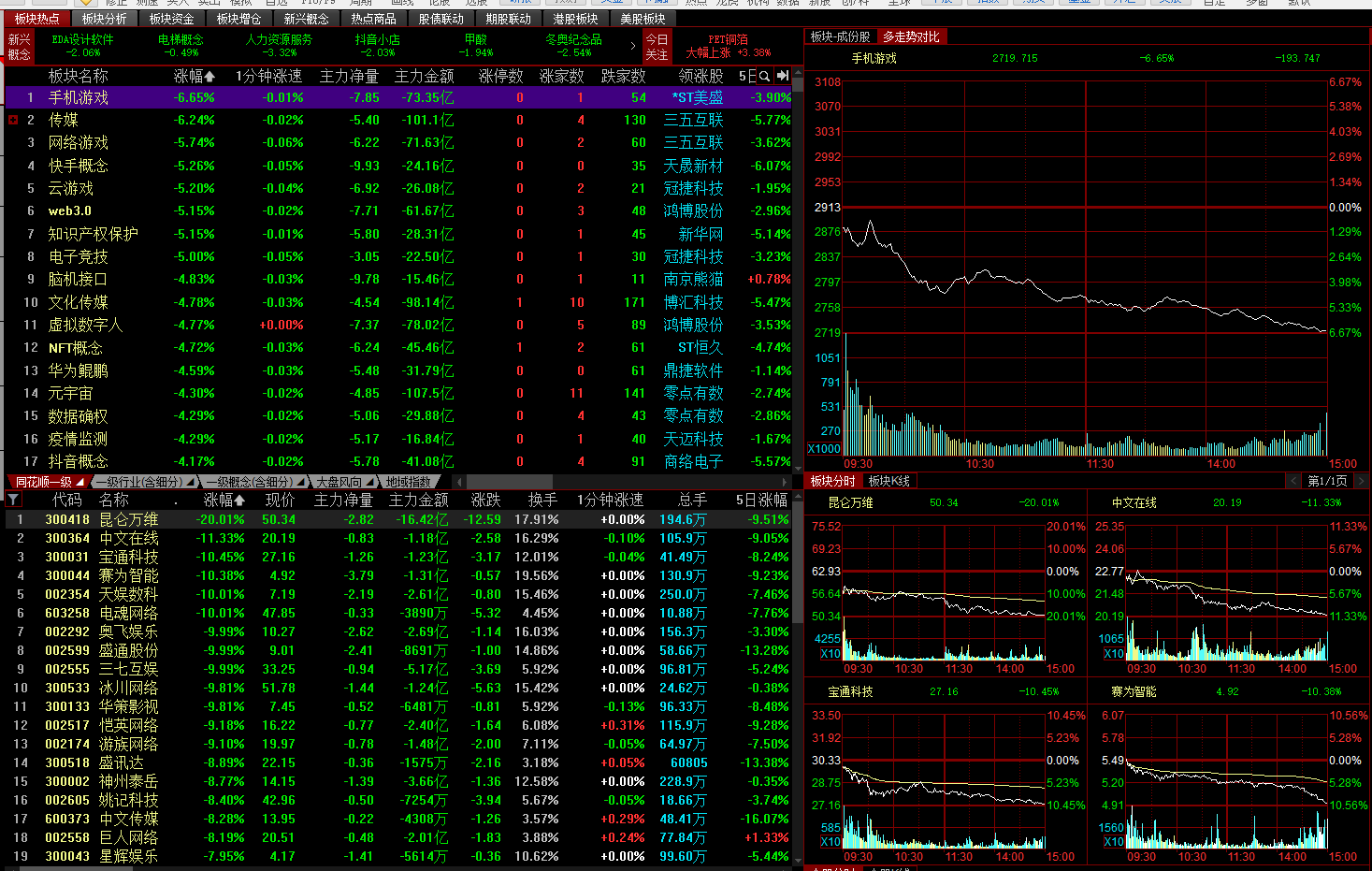Click the red marker icon beside 传媒 row
The width and height of the screenshot is (1372, 871).
coord(13,121)
